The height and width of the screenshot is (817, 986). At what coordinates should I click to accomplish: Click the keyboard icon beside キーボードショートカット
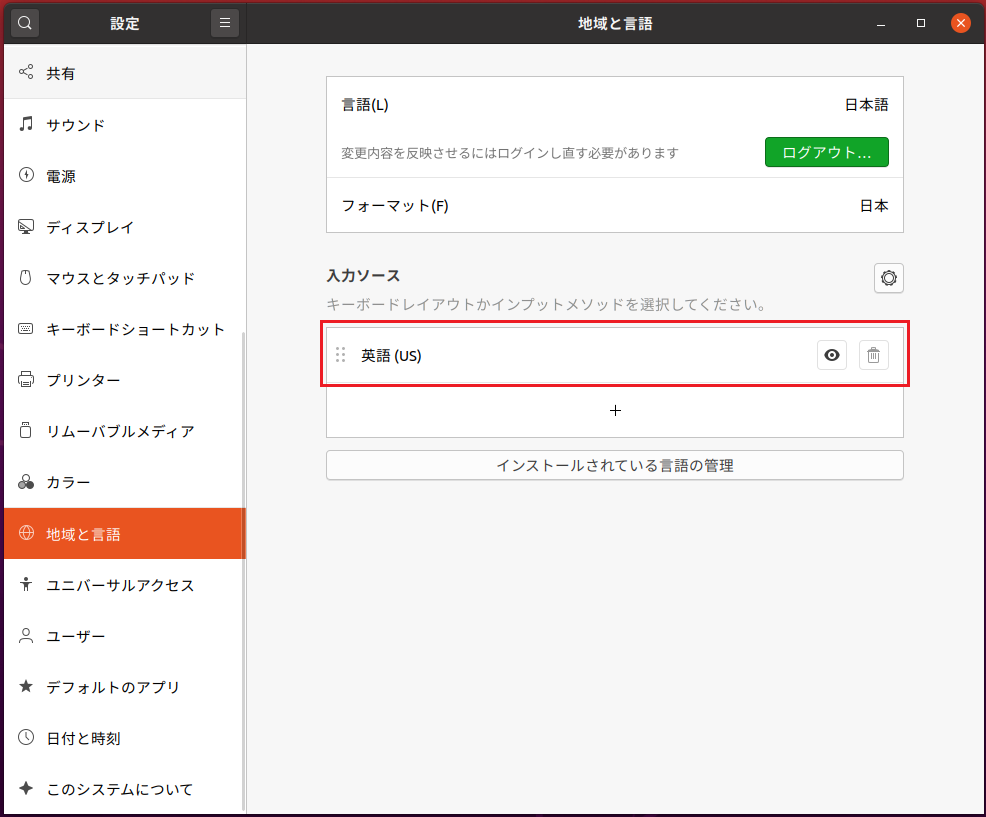26,328
